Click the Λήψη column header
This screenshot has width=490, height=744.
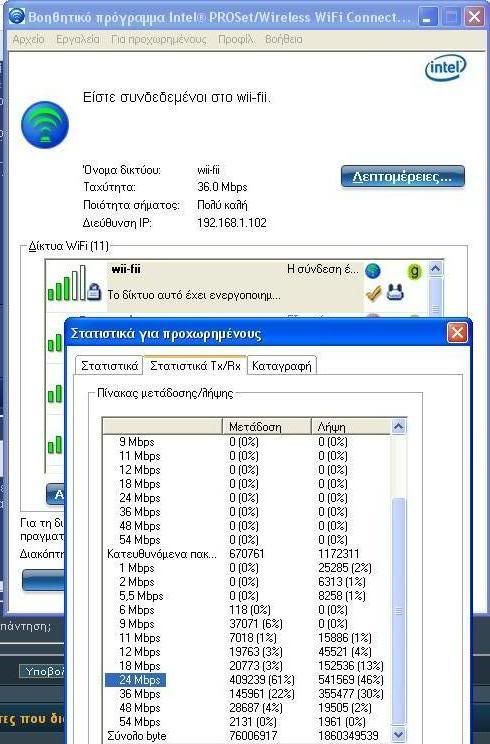click(351, 427)
